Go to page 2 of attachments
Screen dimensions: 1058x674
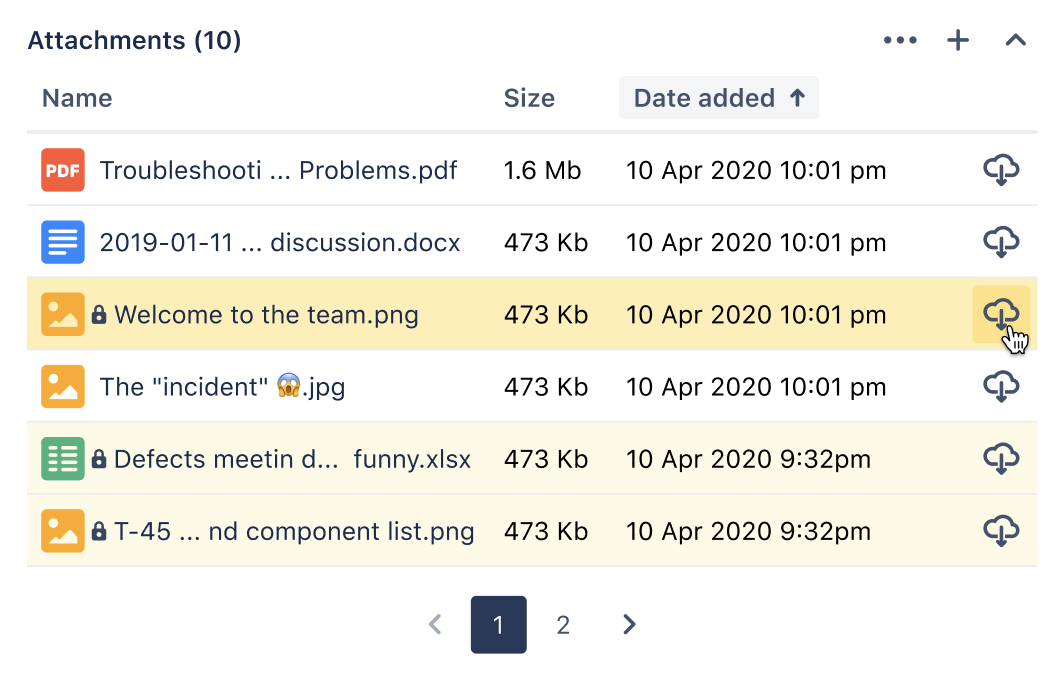click(563, 625)
